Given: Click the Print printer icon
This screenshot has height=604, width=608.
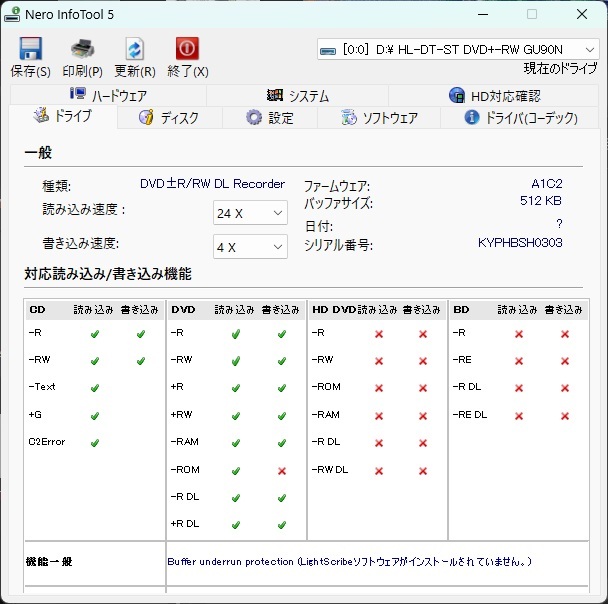Looking at the screenshot, I should (x=82, y=49).
